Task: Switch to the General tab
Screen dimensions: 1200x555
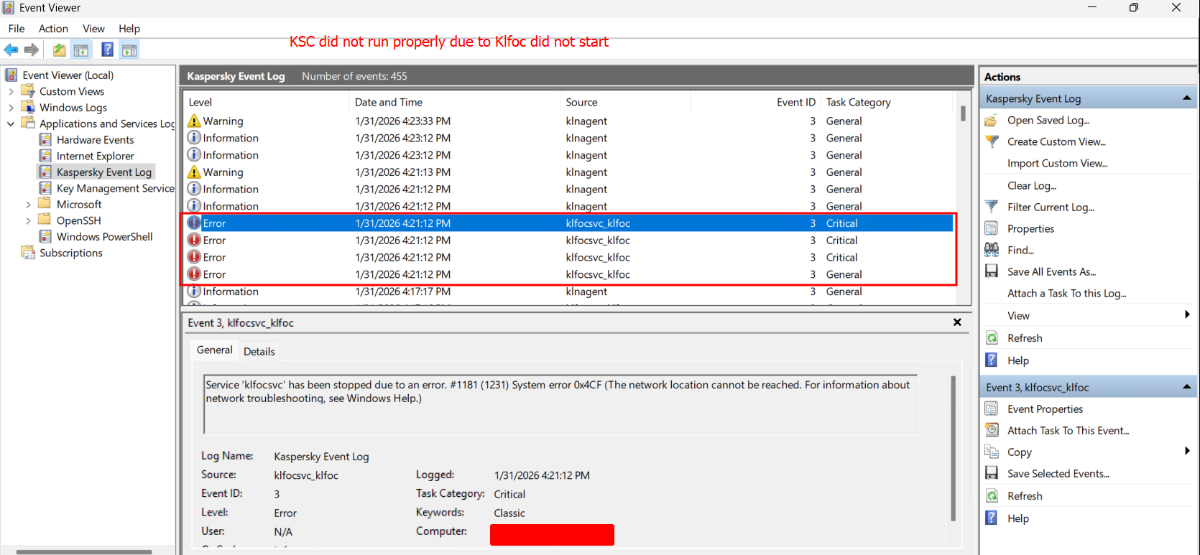Action: [214, 350]
